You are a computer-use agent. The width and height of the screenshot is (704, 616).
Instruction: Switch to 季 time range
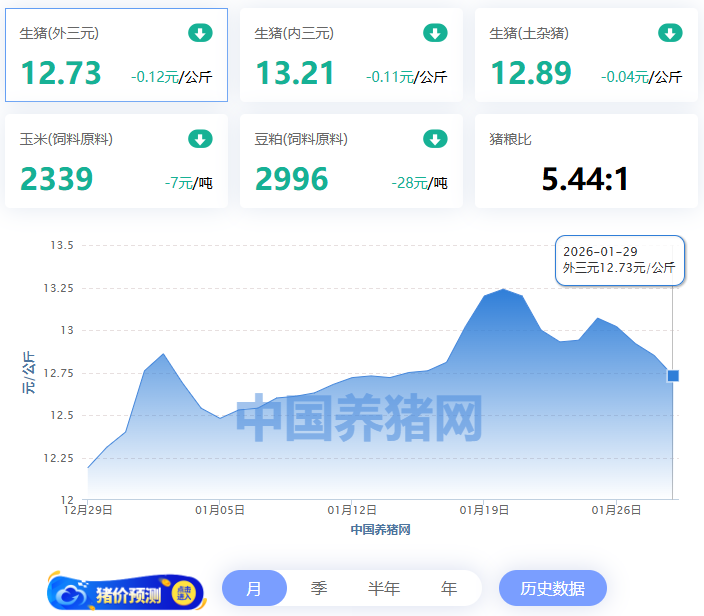coord(319,589)
